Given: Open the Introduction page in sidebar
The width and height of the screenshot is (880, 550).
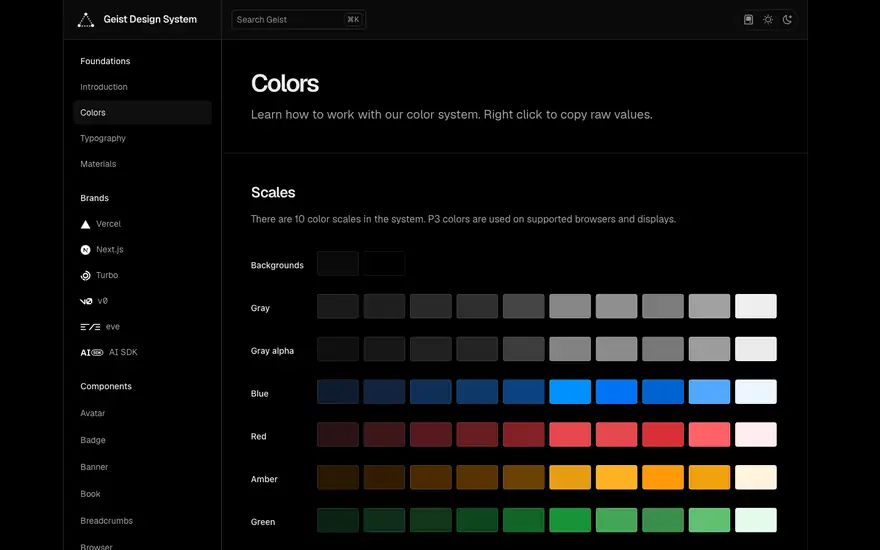Looking at the screenshot, I should (104, 87).
